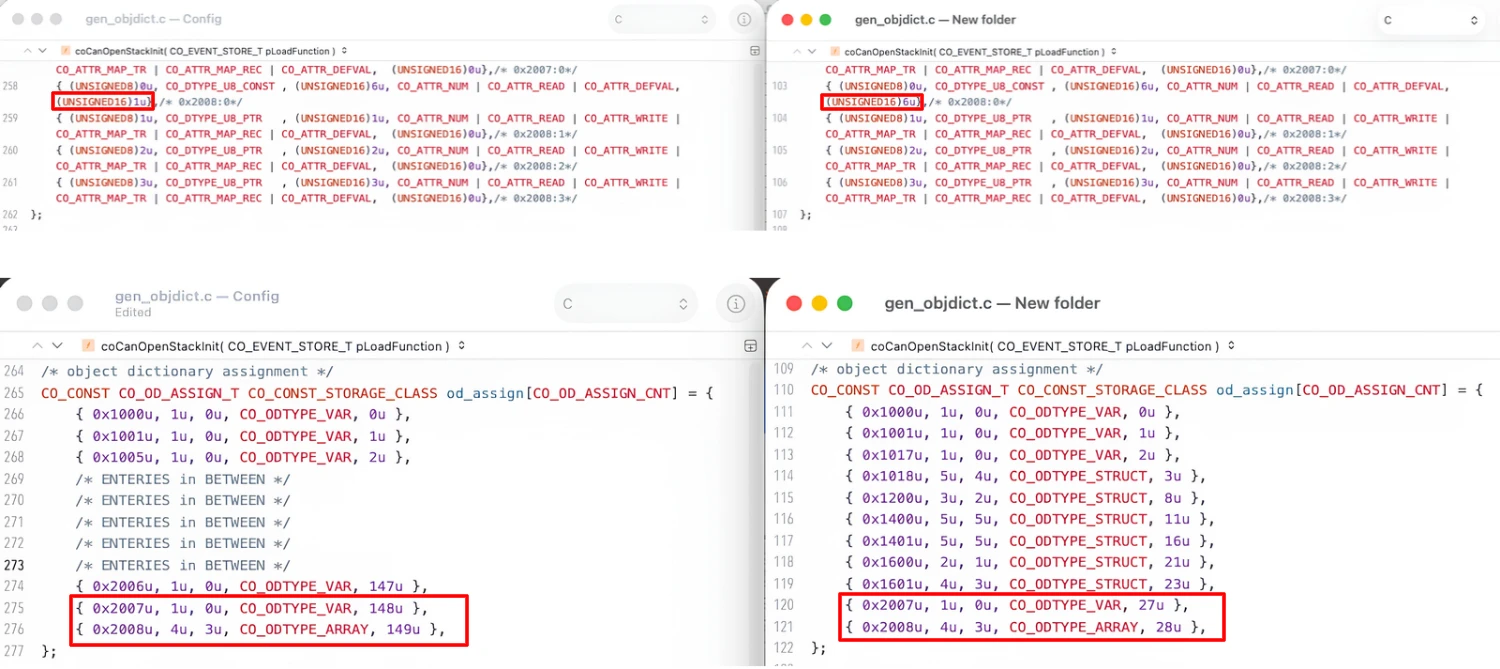The width and height of the screenshot is (1500, 669).
Task: Click down chevron in New folder window showing line 109
Action: coord(825,346)
